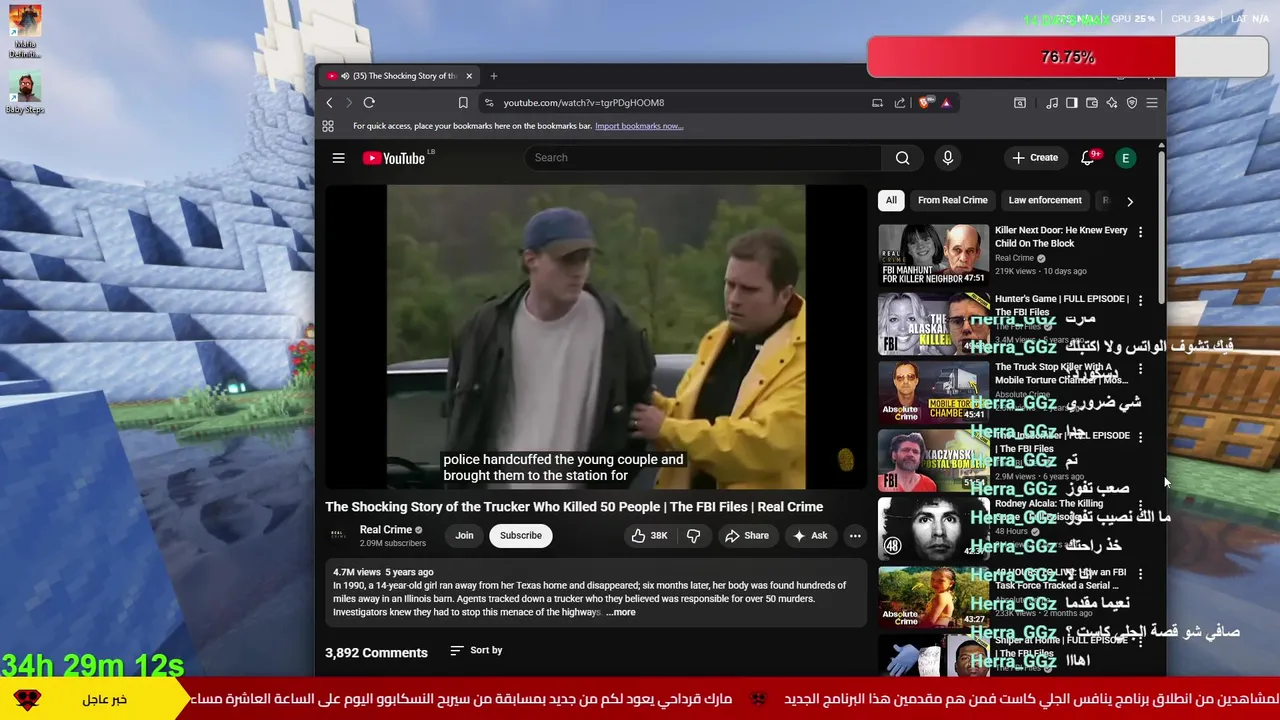
Task: Open a new browser tab
Action: click(x=493, y=76)
